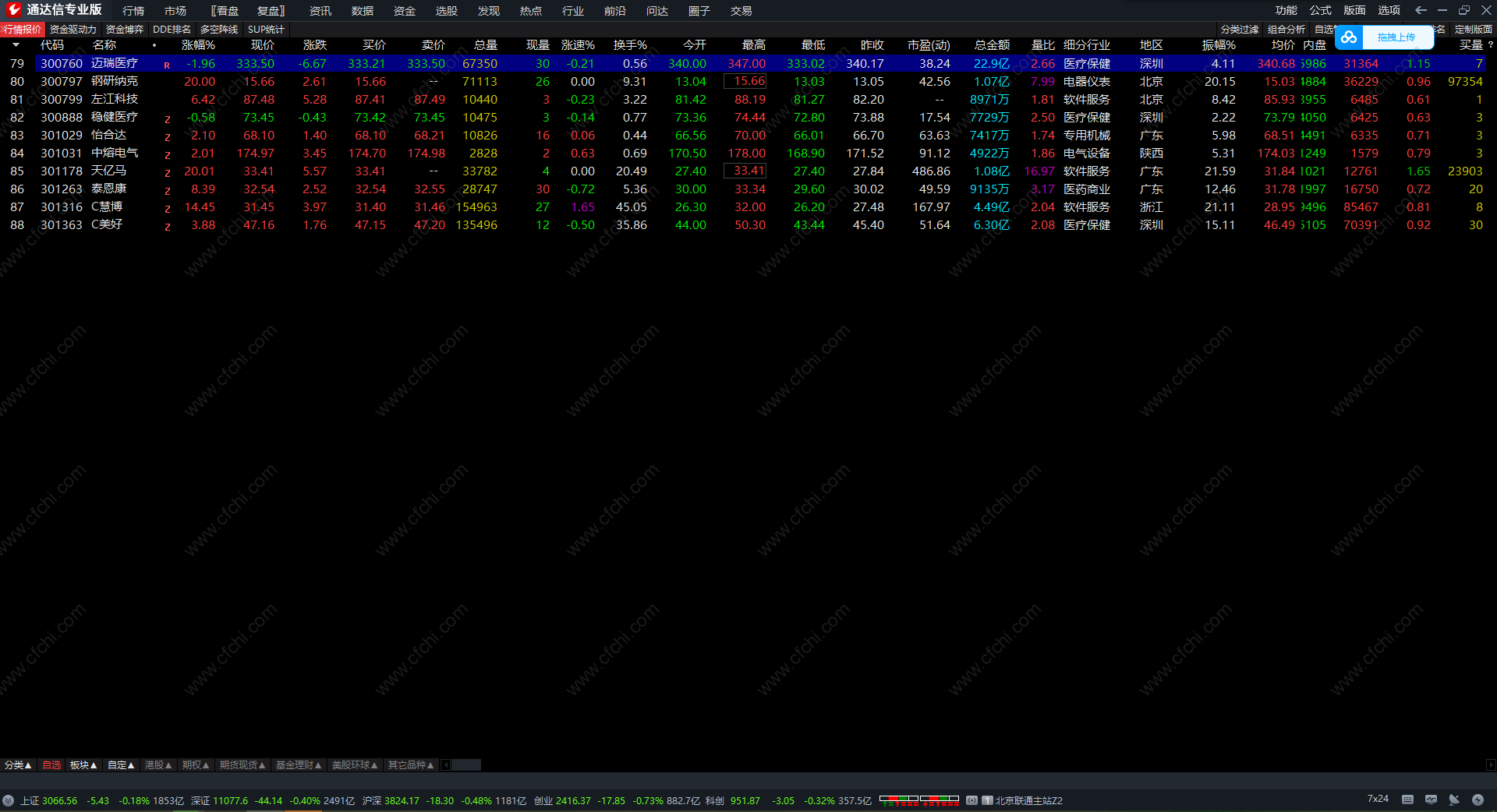Select the 自选 tab at bottom
This screenshot has width=1497, height=812.
pos(51,765)
